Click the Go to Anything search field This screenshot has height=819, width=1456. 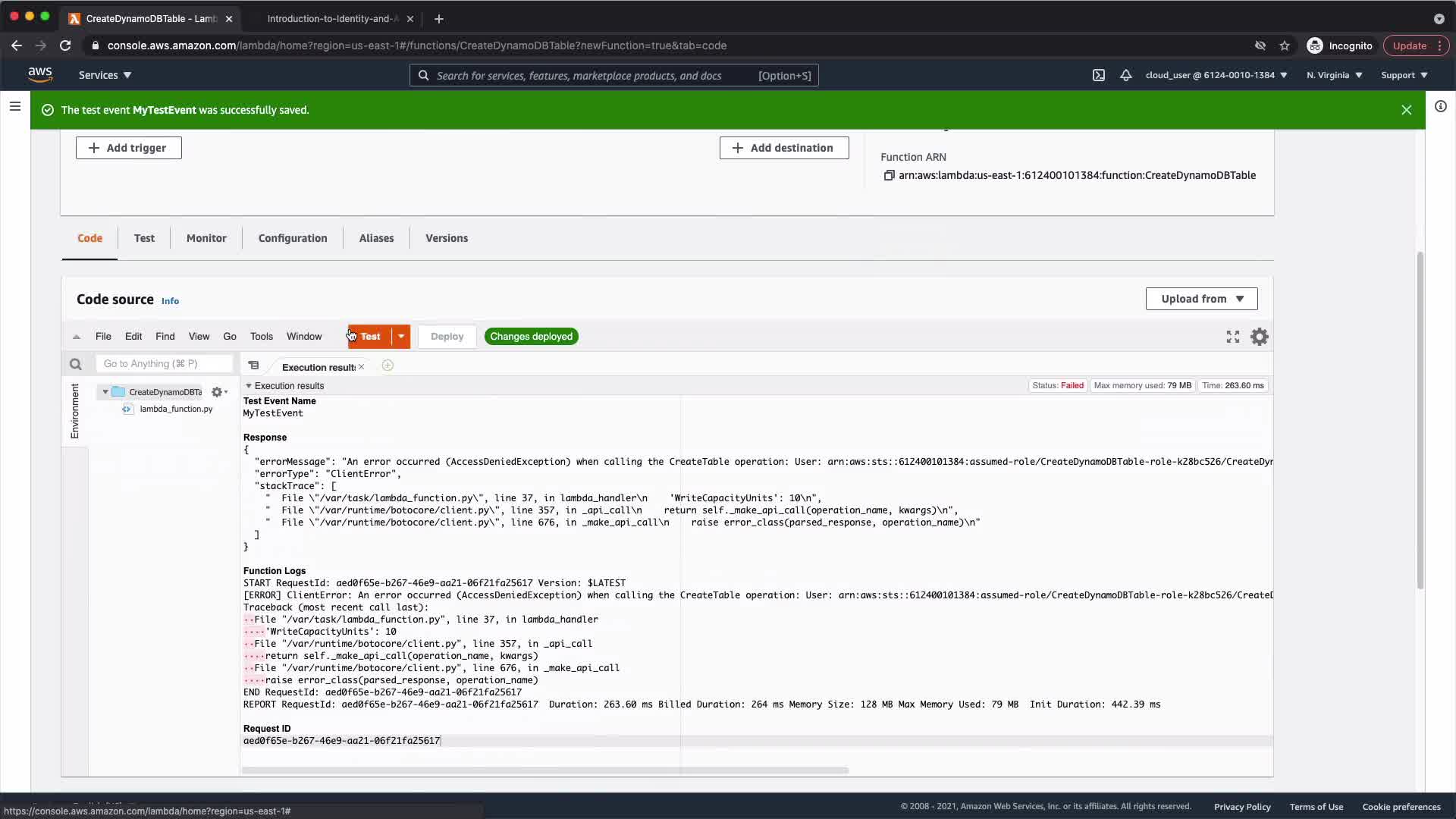[x=164, y=364]
